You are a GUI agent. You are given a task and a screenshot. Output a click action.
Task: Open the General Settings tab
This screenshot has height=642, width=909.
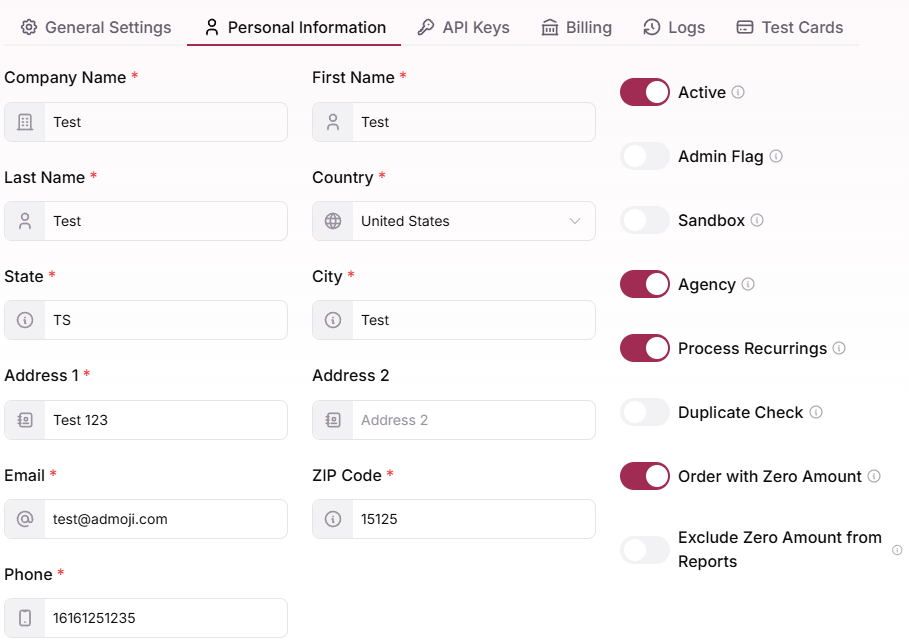[96, 27]
